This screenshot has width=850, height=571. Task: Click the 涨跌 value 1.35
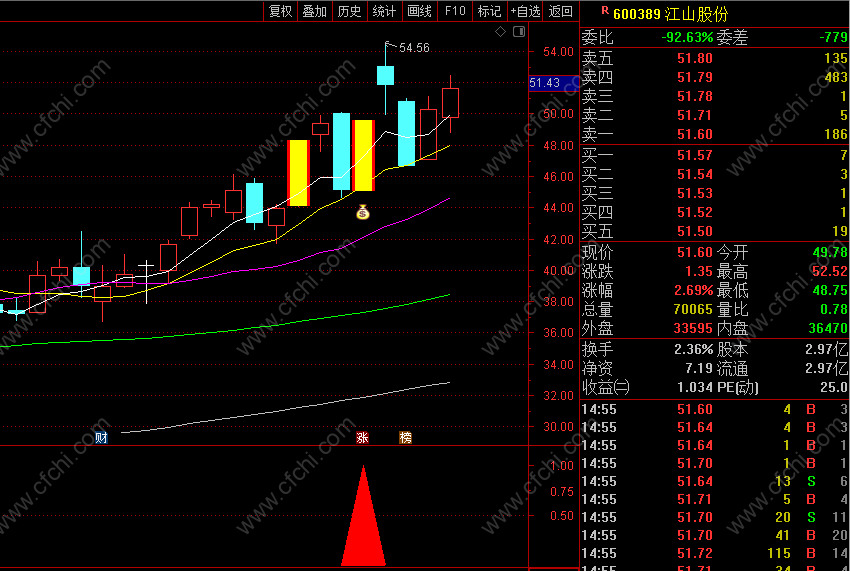(699, 271)
